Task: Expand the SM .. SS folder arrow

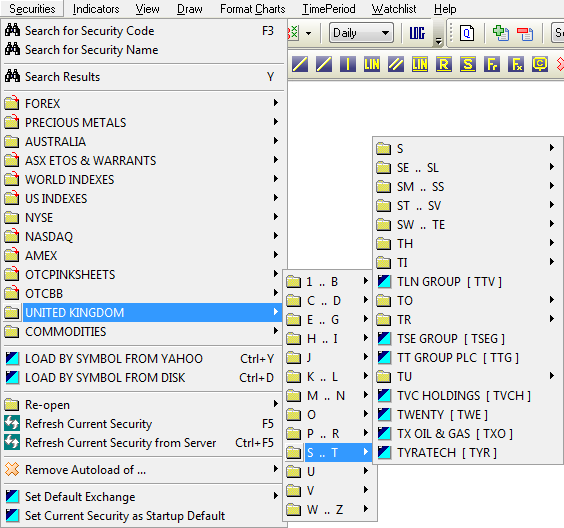Action: (552, 186)
